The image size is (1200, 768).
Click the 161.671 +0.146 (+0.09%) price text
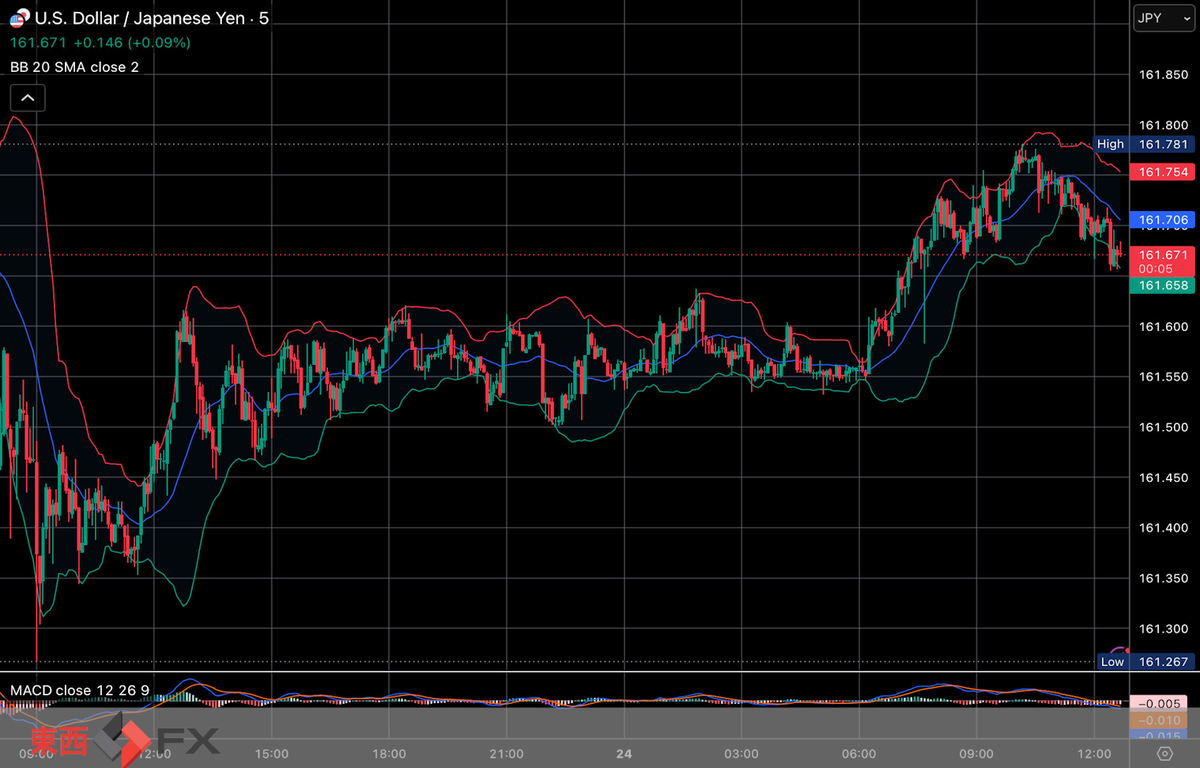100,42
